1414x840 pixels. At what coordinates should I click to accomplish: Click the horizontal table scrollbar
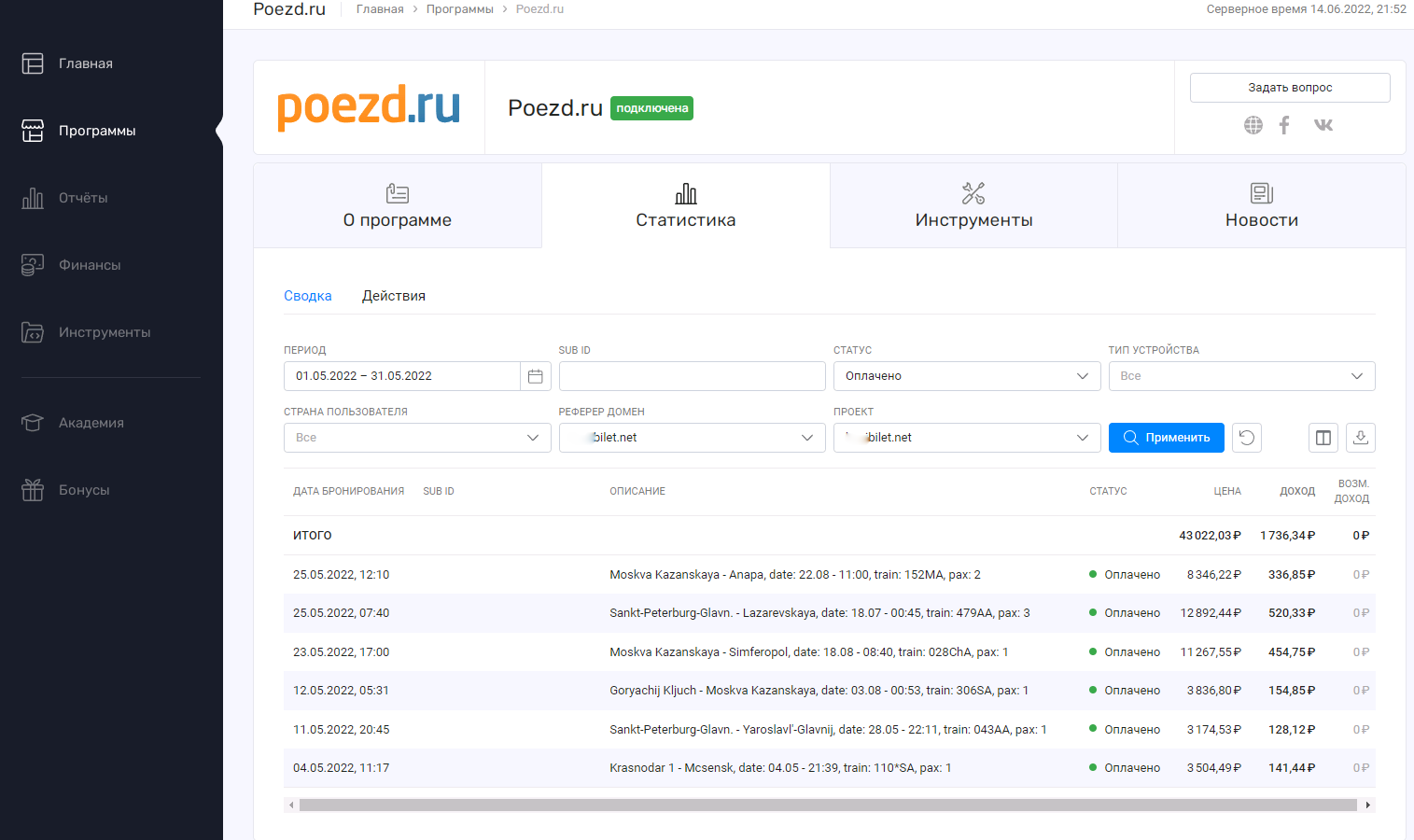click(x=829, y=805)
